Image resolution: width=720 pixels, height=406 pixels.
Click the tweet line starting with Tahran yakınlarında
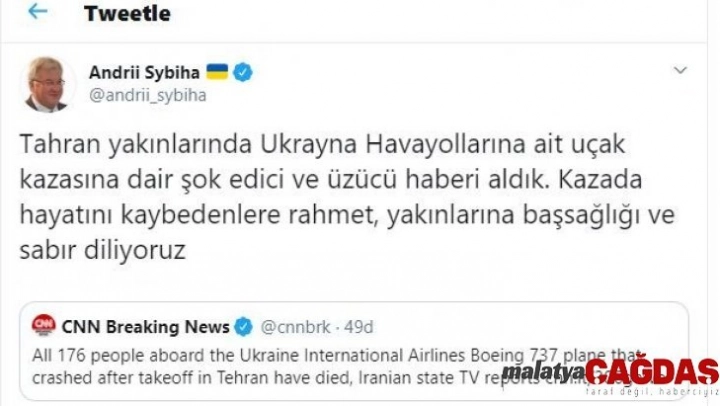[322, 145]
